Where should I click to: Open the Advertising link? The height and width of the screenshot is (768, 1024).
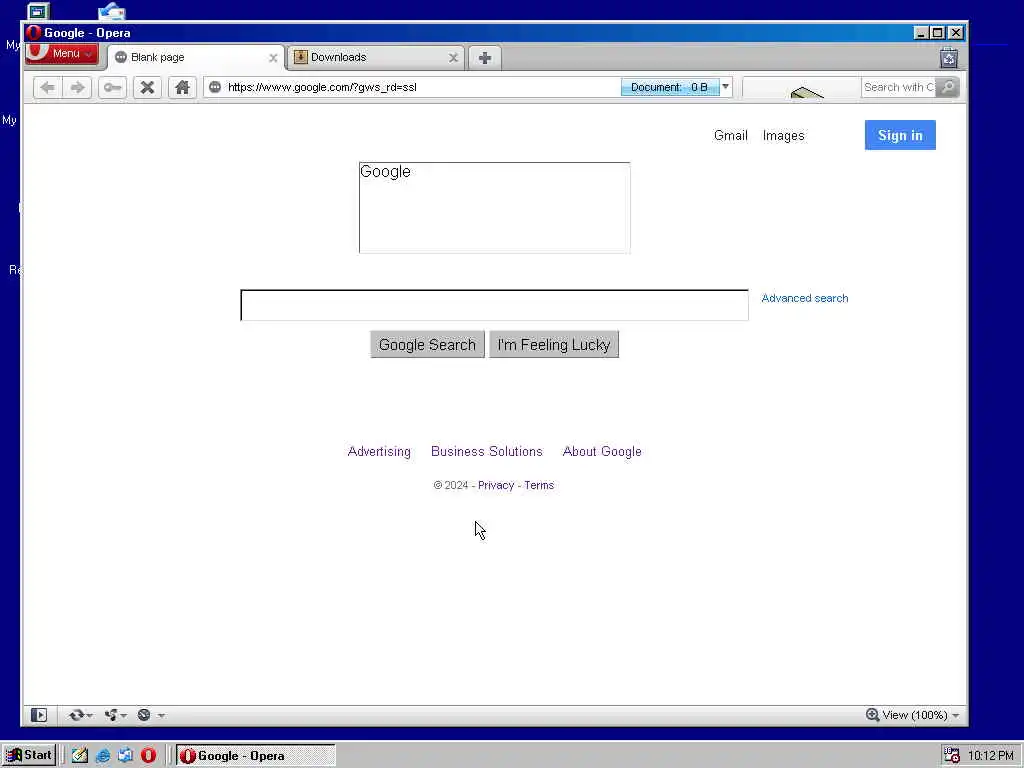pos(379,452)
